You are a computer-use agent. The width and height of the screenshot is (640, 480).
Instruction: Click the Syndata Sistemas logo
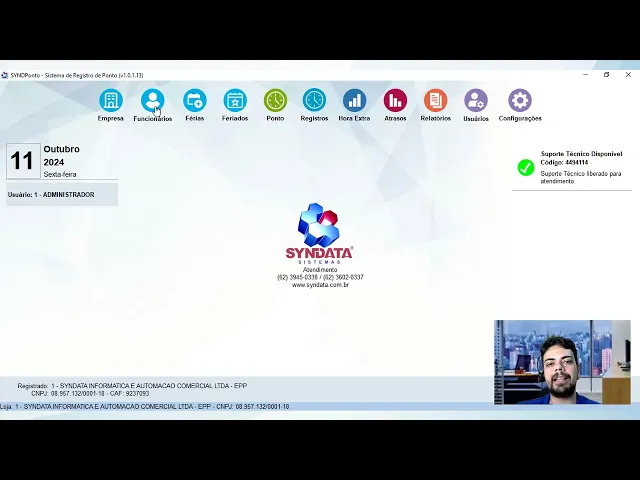click(319, 233)
